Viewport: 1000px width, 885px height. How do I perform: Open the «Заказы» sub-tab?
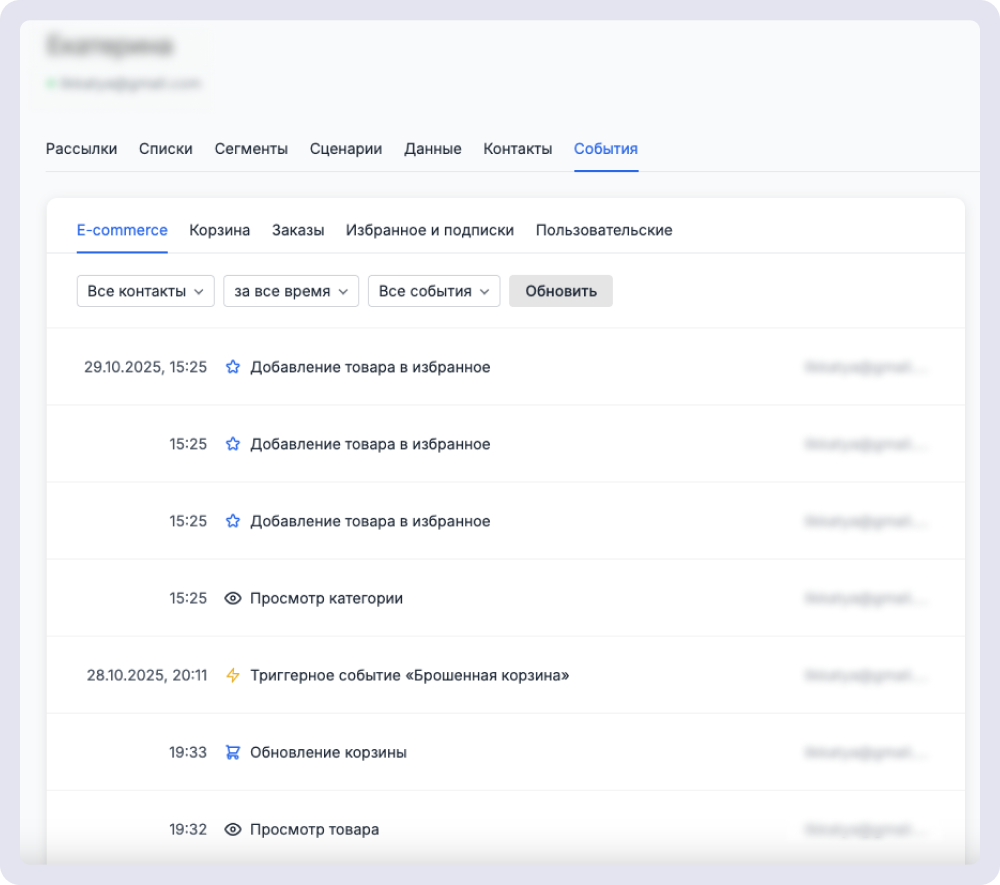coord(296,230)
